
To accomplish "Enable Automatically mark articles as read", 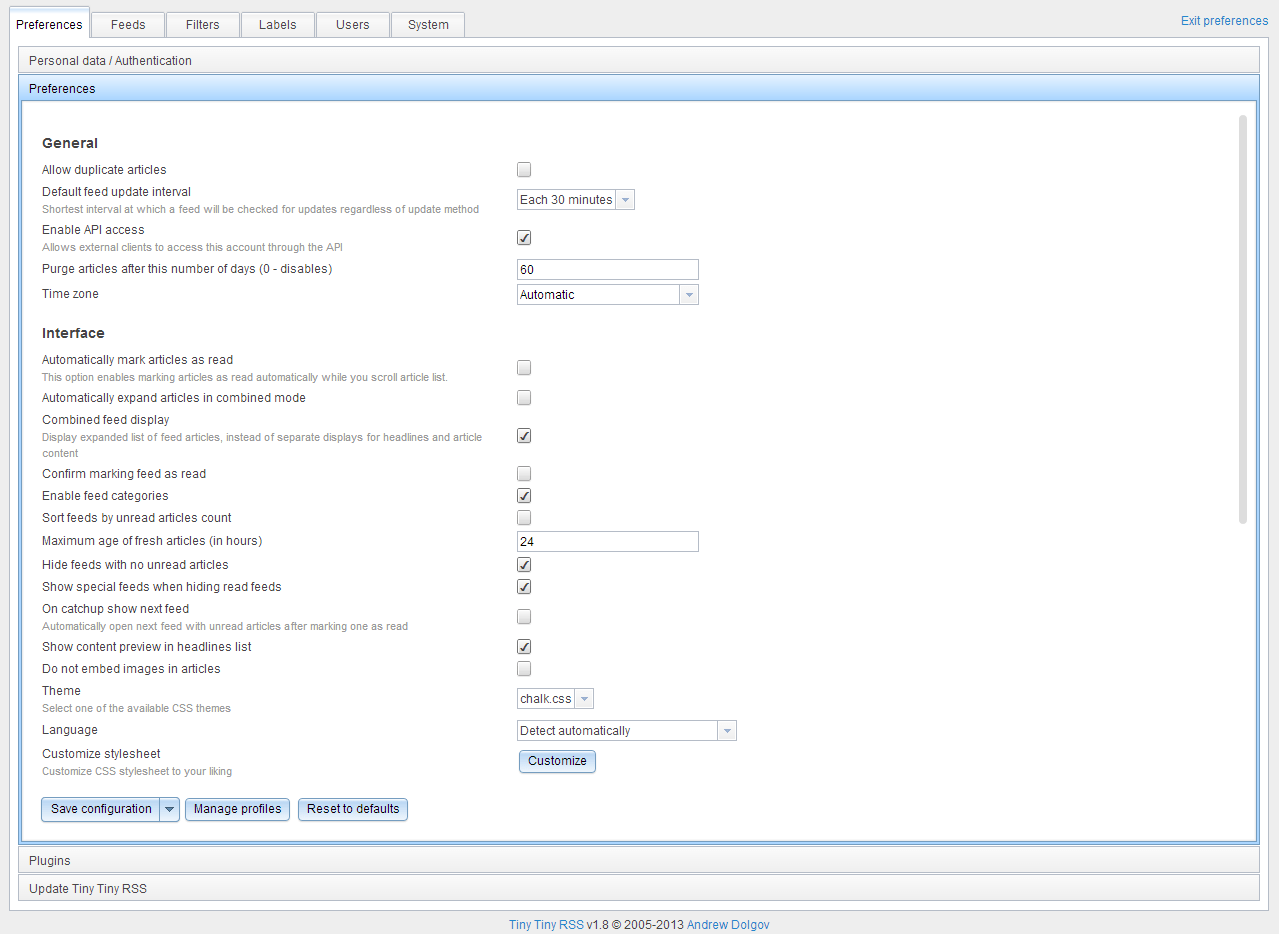I will point(523,367).
